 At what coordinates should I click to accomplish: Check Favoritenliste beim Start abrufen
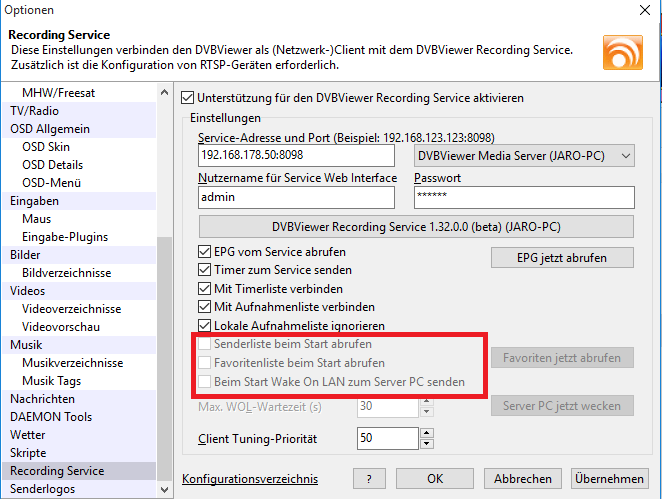204,363
